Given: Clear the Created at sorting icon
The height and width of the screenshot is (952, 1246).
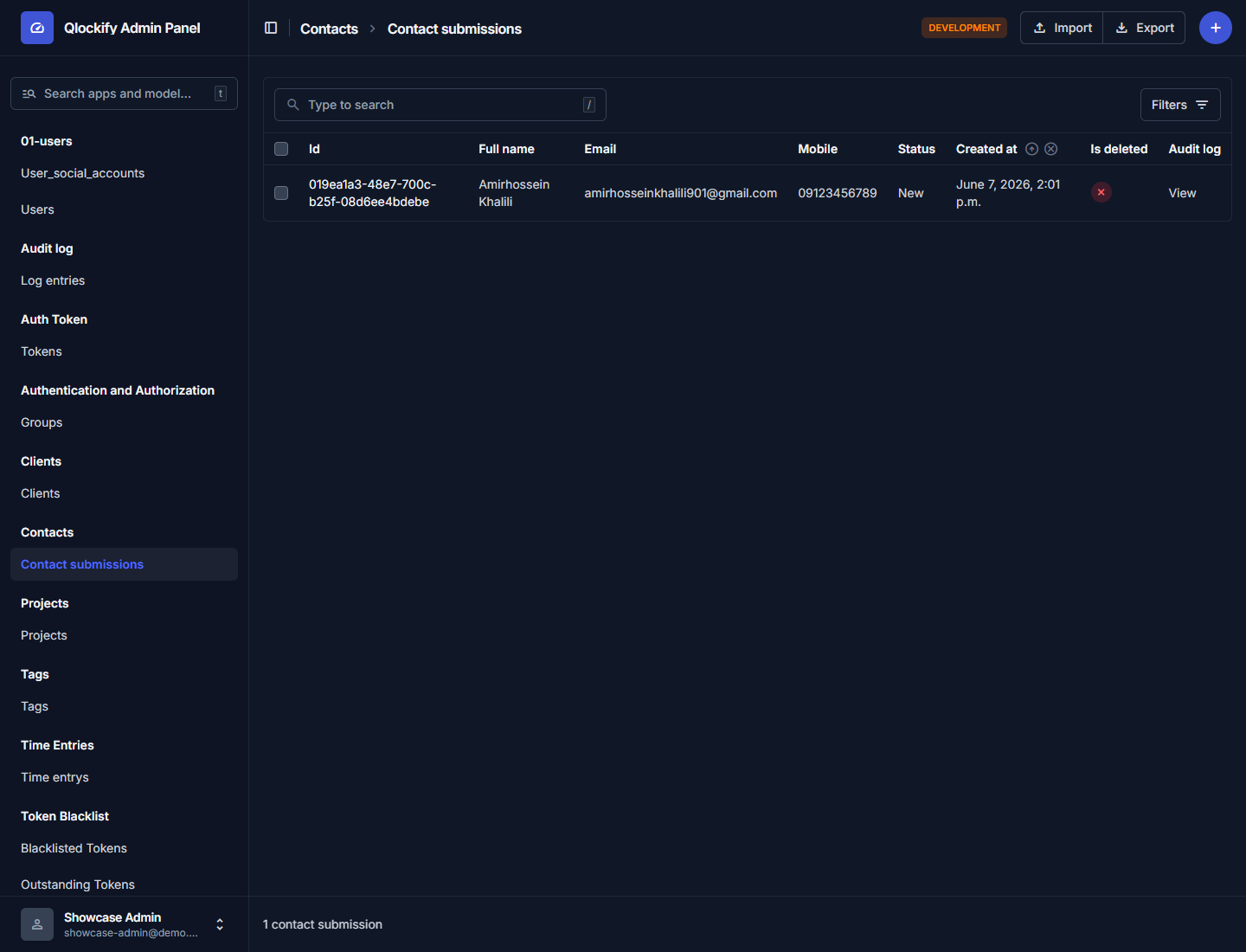Looking at the screenshot, I should pos(1051,149).
